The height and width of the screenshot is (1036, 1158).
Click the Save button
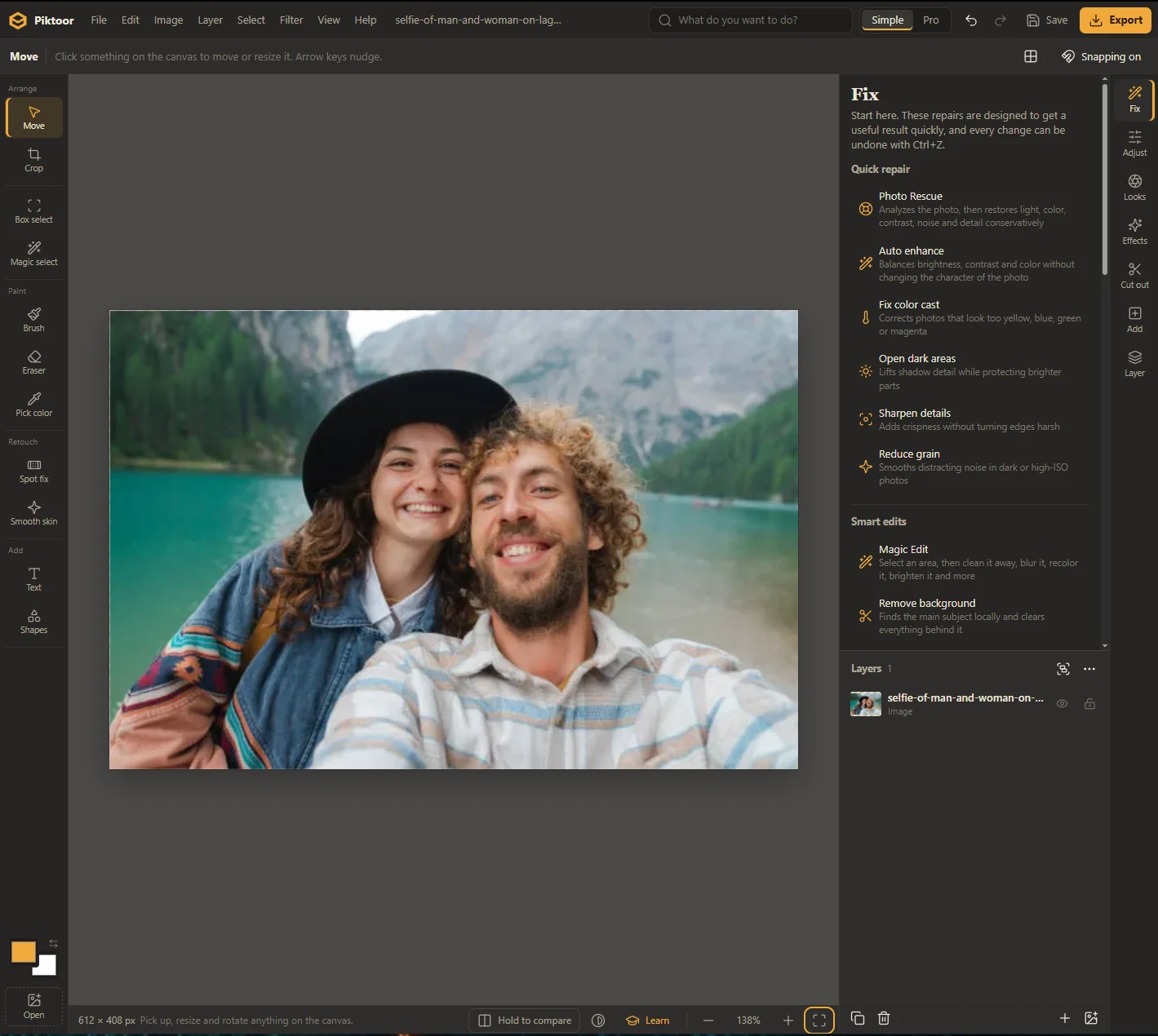1047,20
